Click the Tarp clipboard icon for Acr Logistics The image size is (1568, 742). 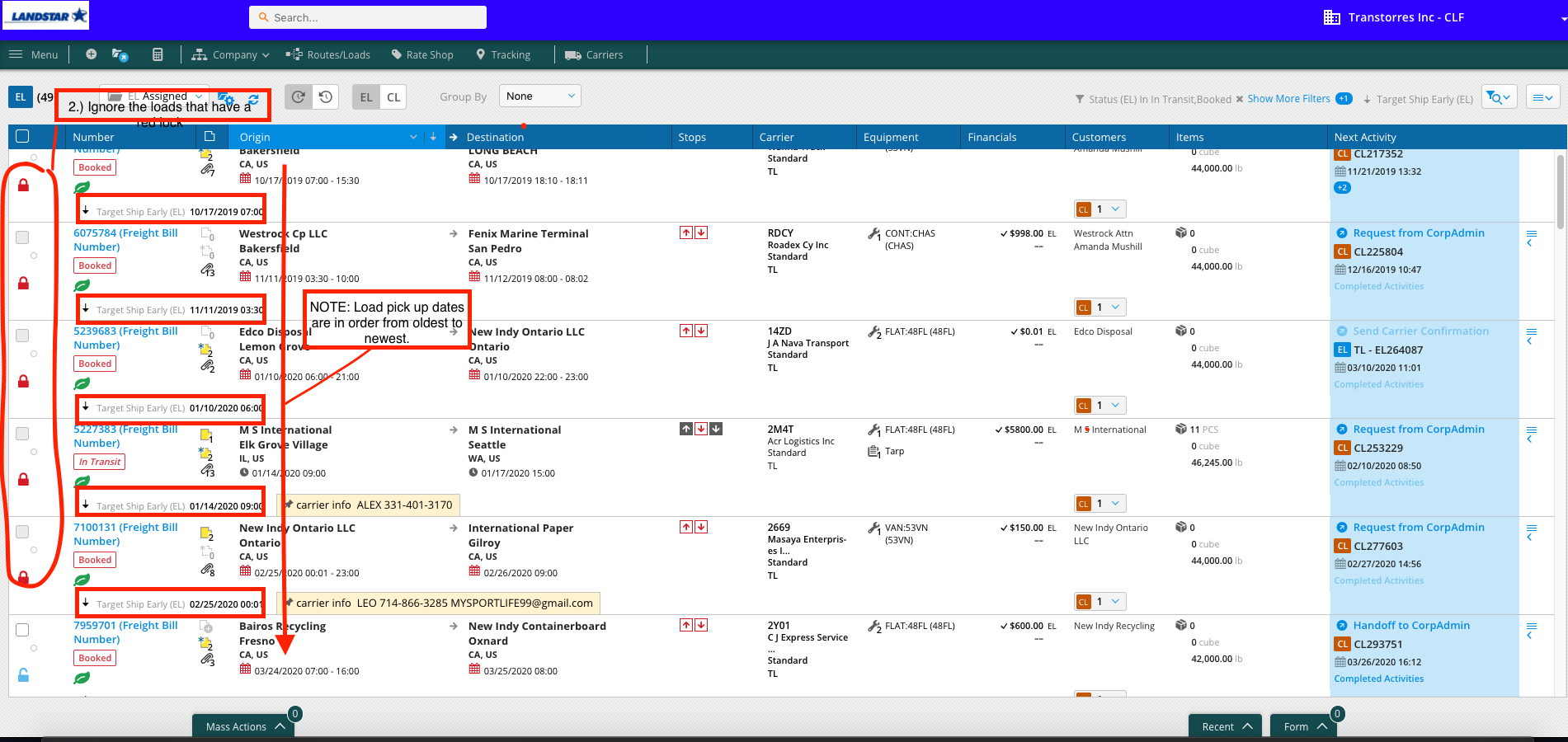[873, 450]
